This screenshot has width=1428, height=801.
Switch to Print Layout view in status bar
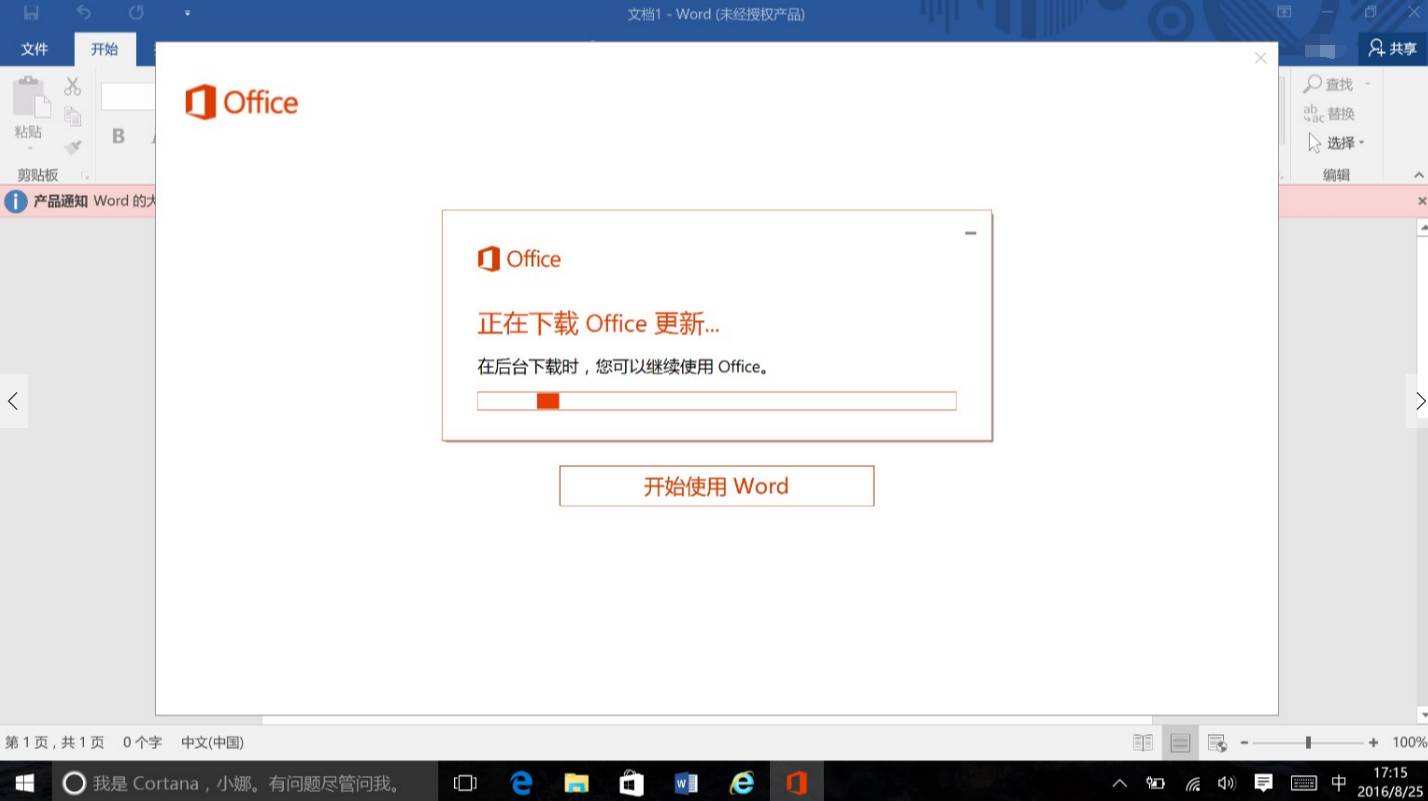pos(1178,742)
